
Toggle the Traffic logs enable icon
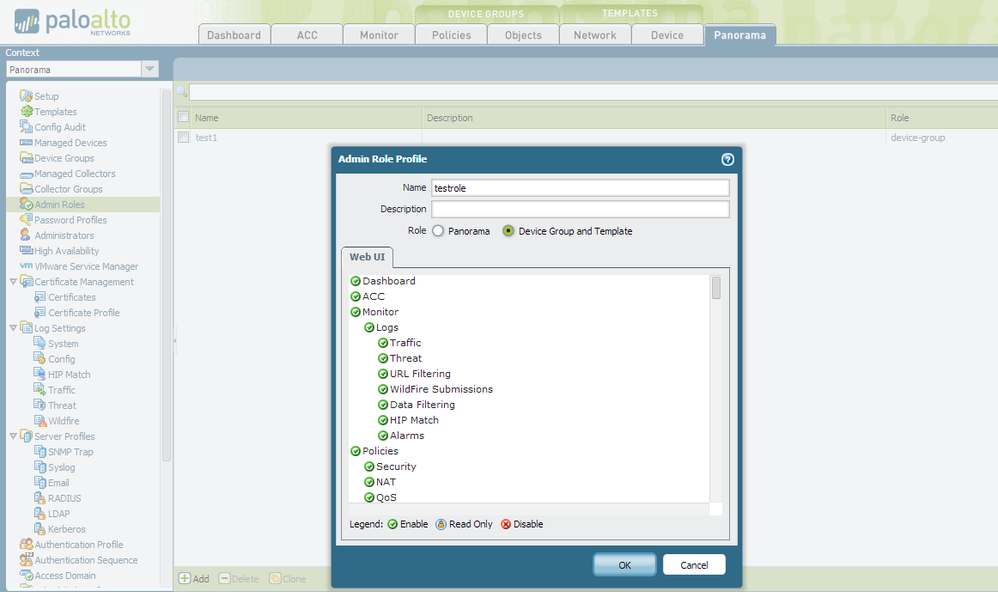(383, 343)
